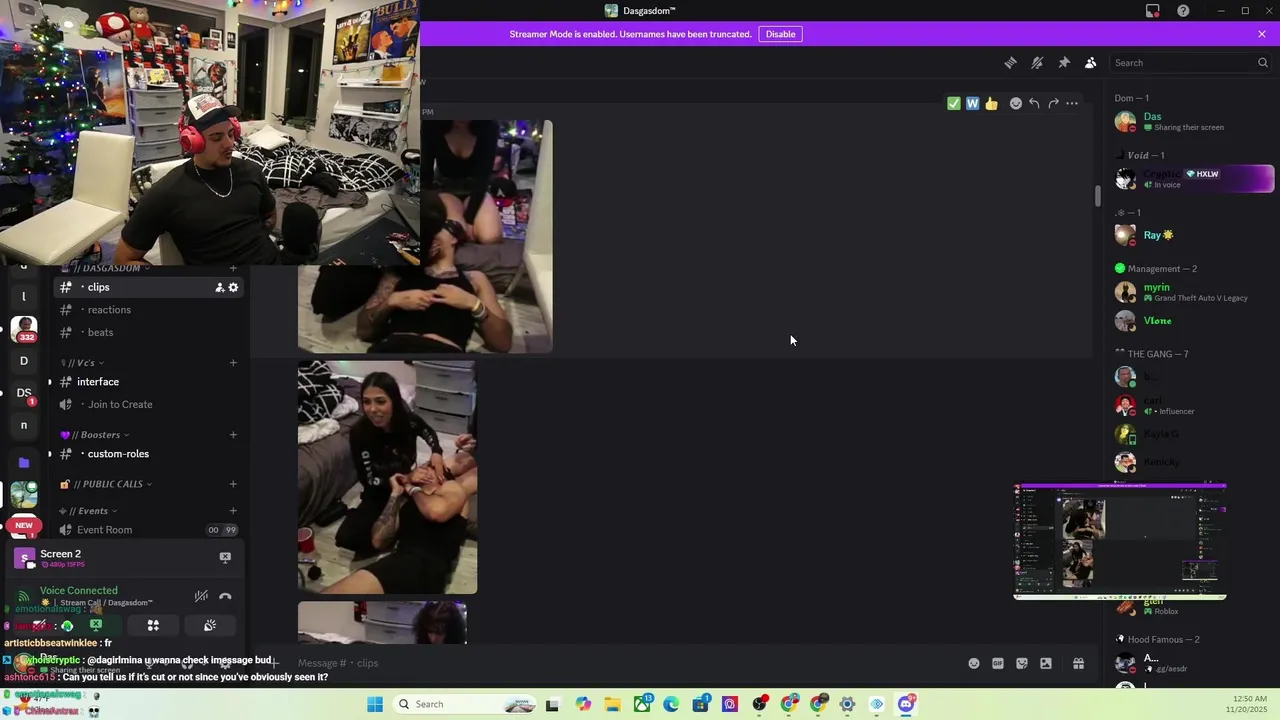Click Create Invite icon for clips channel
1280x720 pixels.
[219, 287]
